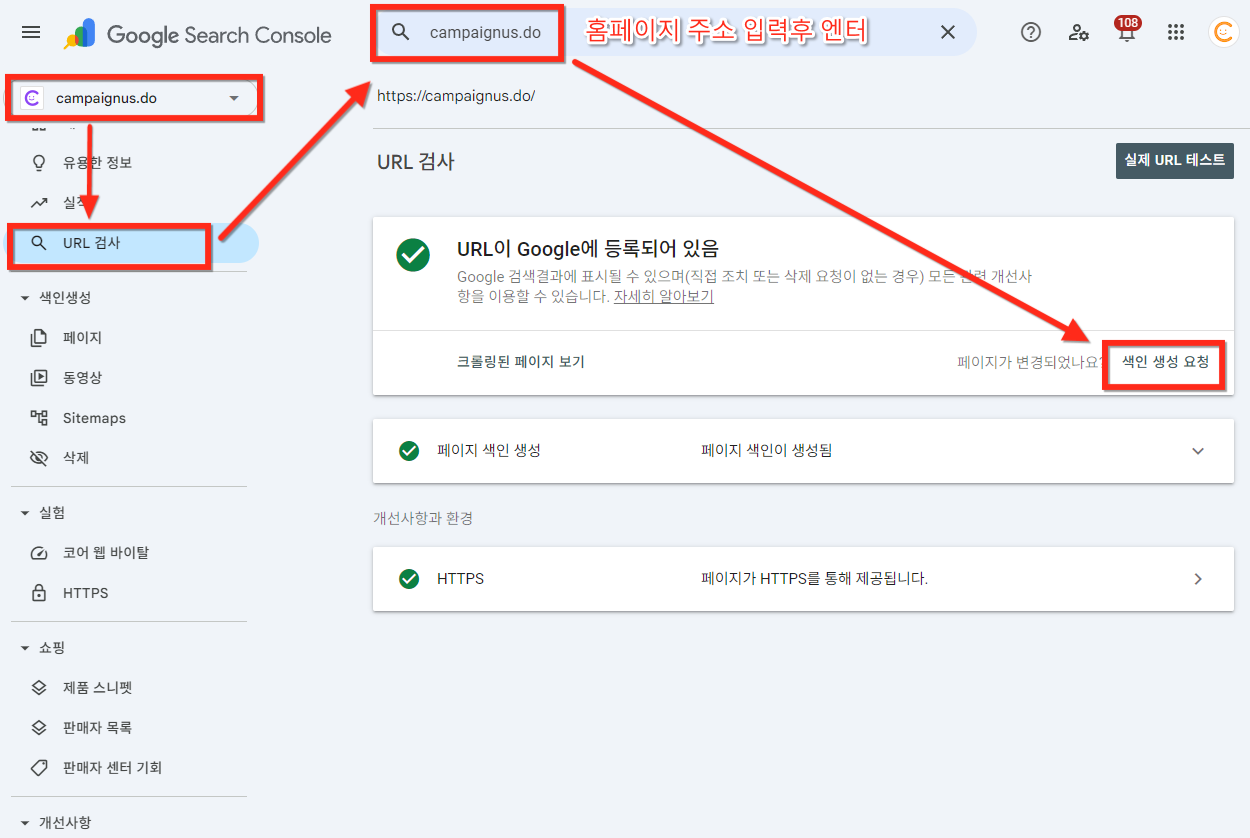Click the HTTPS lock icon in sidebar
The height and width of the screenshot is (838, 1250).
(x=39, y=593)
